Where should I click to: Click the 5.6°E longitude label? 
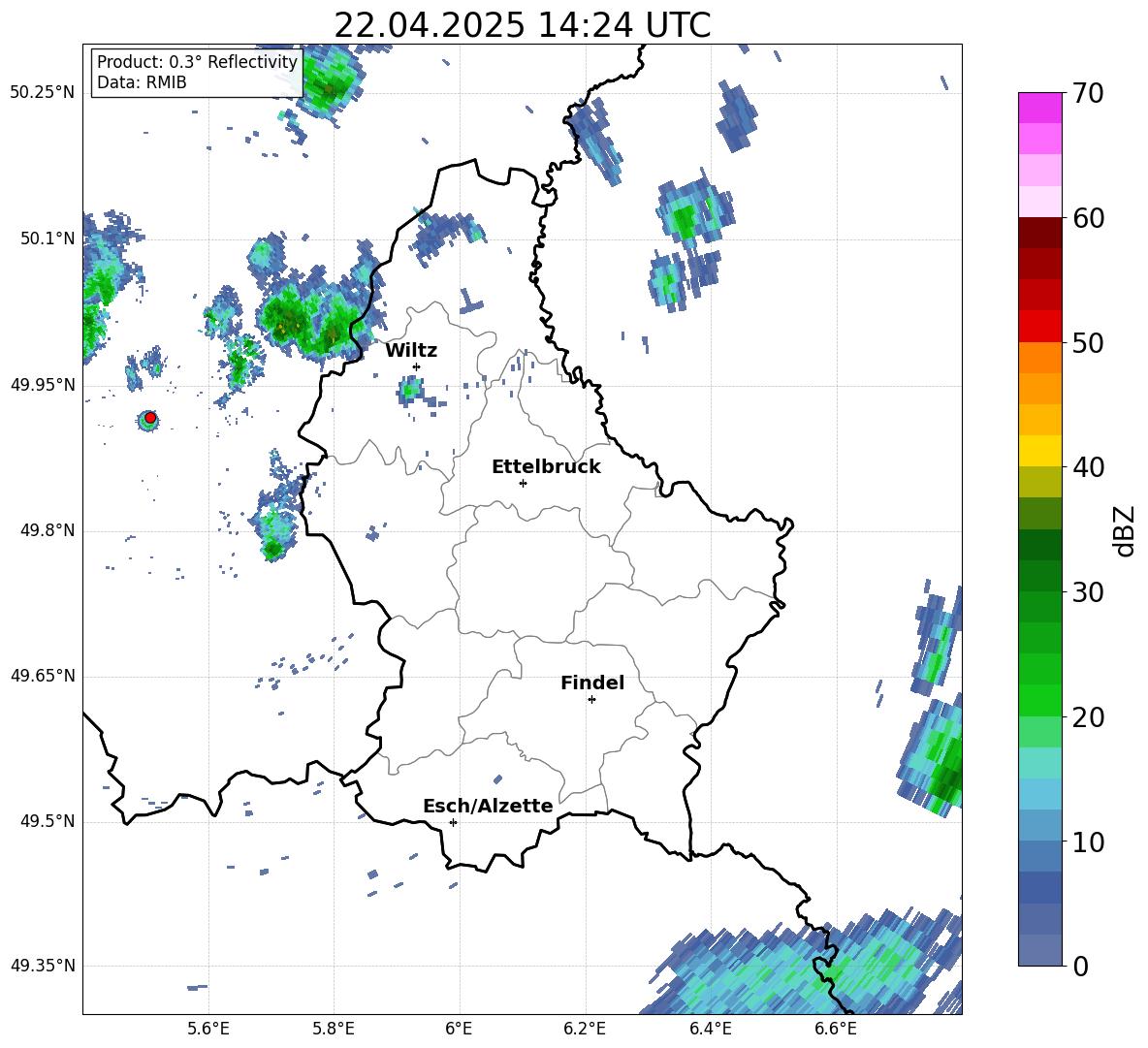click(208, 1030)
